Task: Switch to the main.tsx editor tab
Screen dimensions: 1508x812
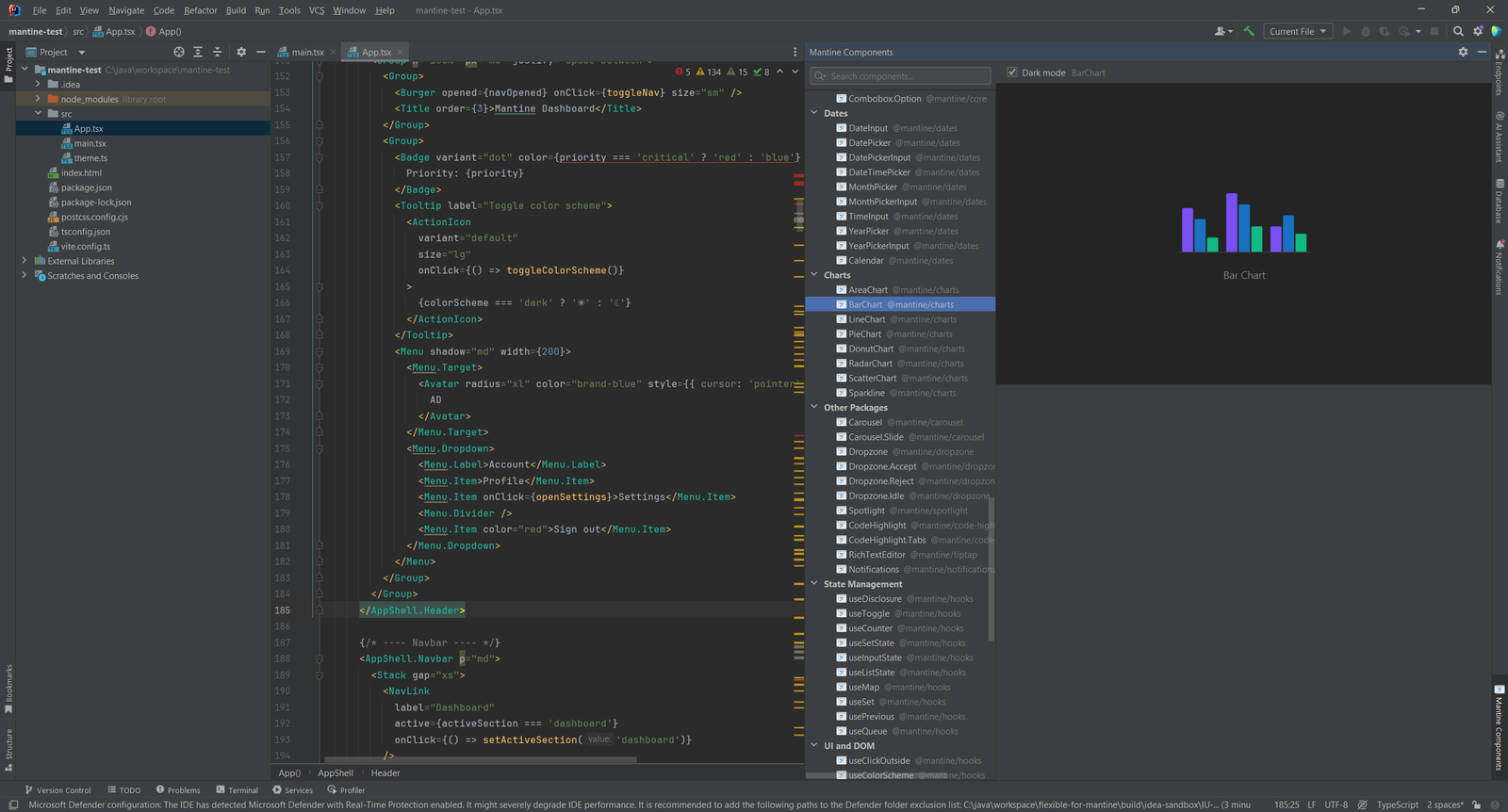Action: [x=307, y=52]
